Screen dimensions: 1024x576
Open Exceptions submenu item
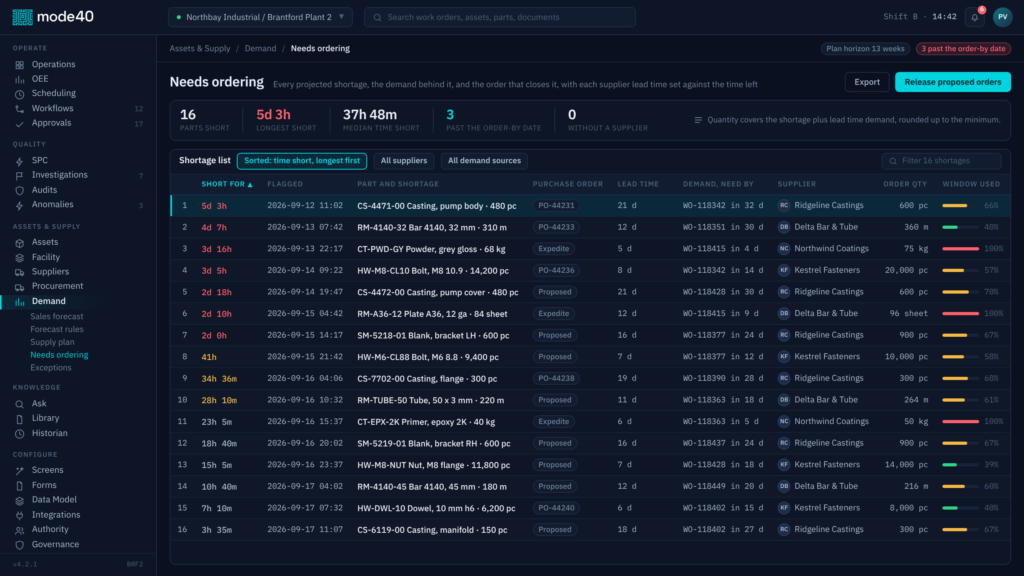(x=50, y=368)
